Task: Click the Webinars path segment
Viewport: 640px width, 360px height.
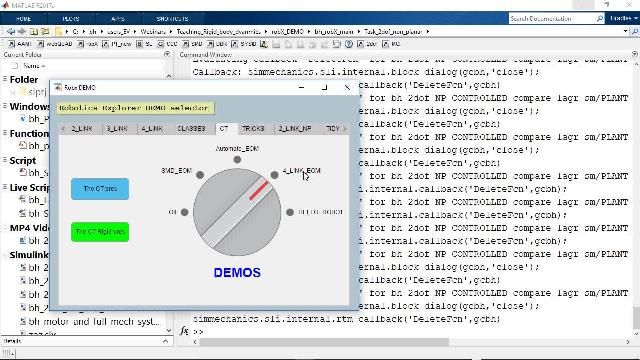Action: (x=153, y=31)
